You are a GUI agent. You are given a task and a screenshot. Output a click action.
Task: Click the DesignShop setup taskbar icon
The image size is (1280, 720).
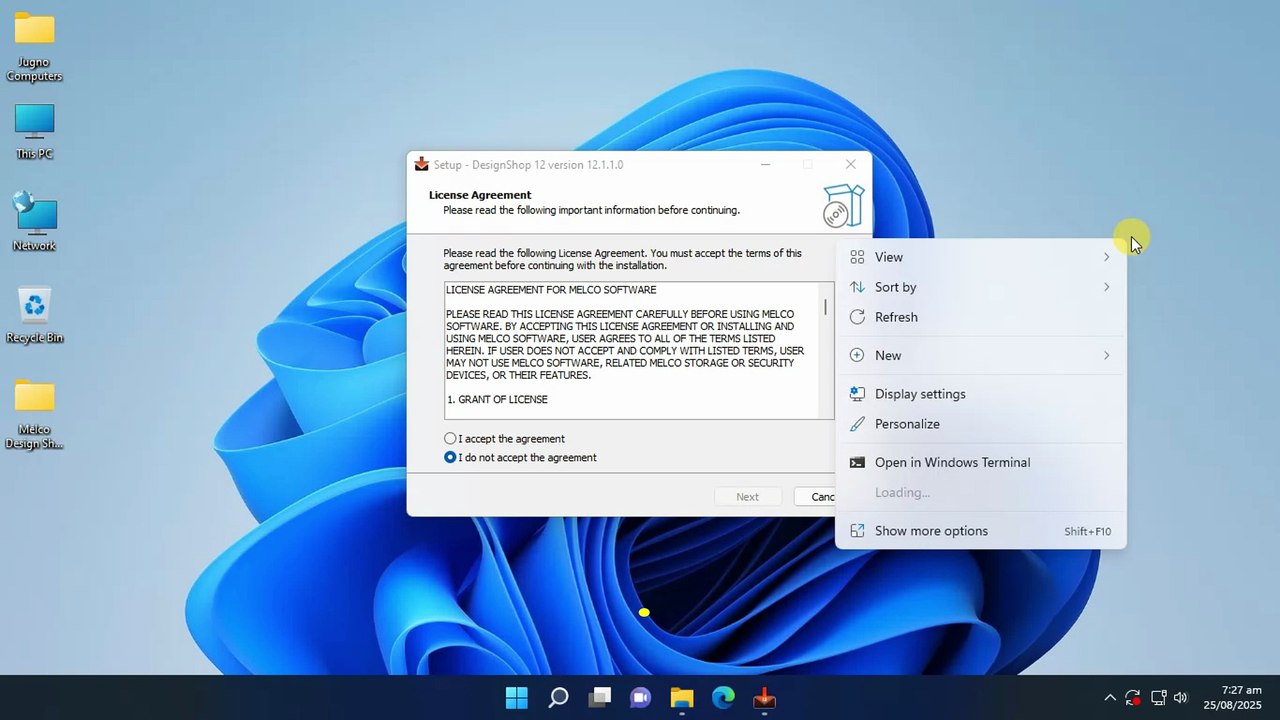(x=764, y=698)
